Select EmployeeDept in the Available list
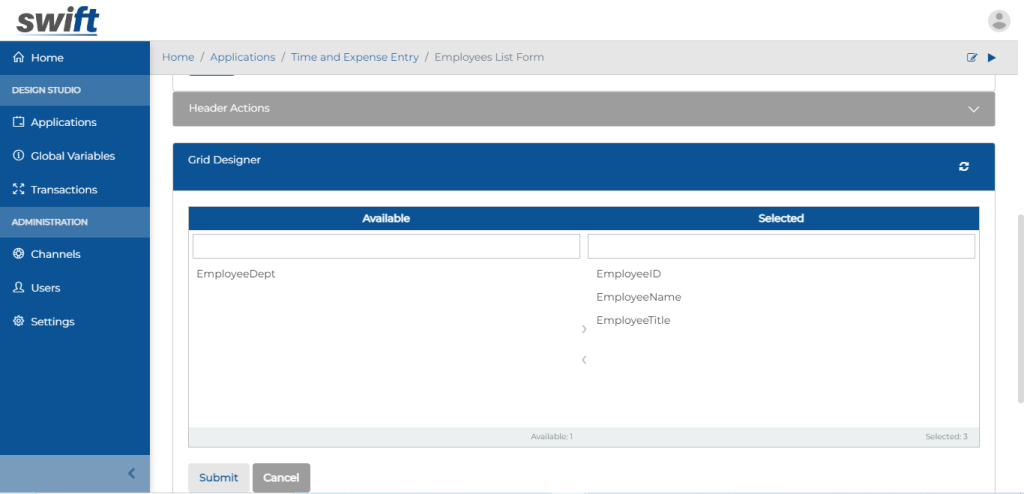The image size is (1024, 494). pos(236,274)
